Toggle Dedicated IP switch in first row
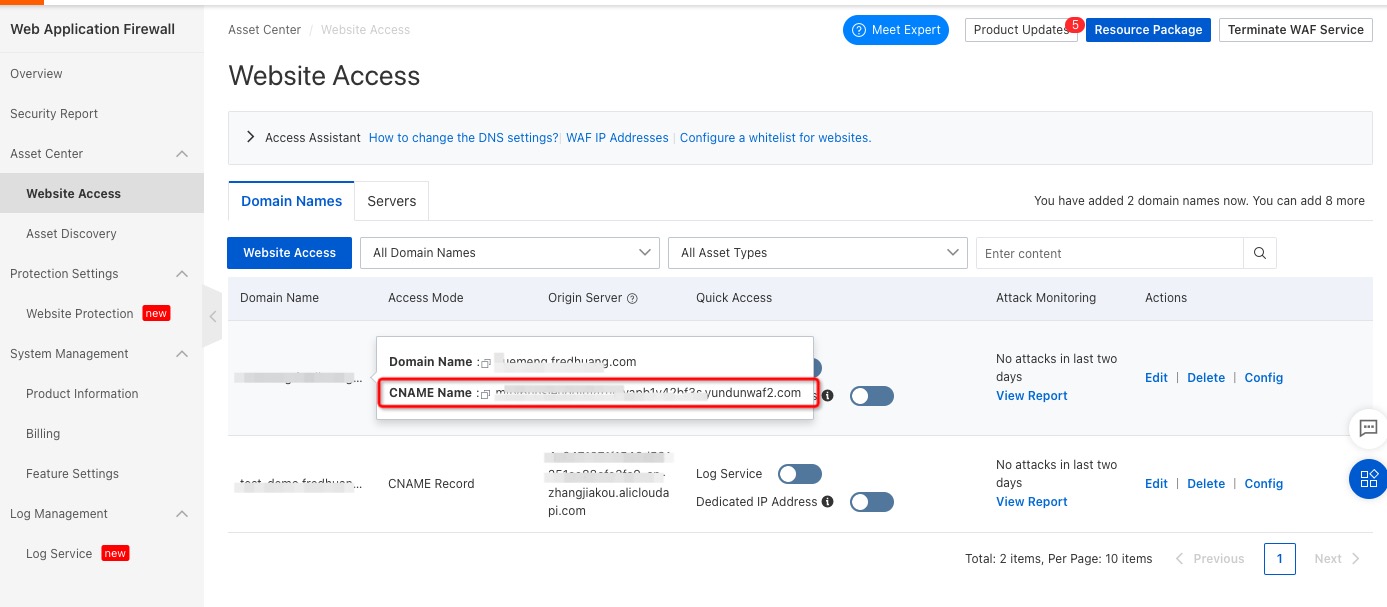 click(x=871, y=396)
